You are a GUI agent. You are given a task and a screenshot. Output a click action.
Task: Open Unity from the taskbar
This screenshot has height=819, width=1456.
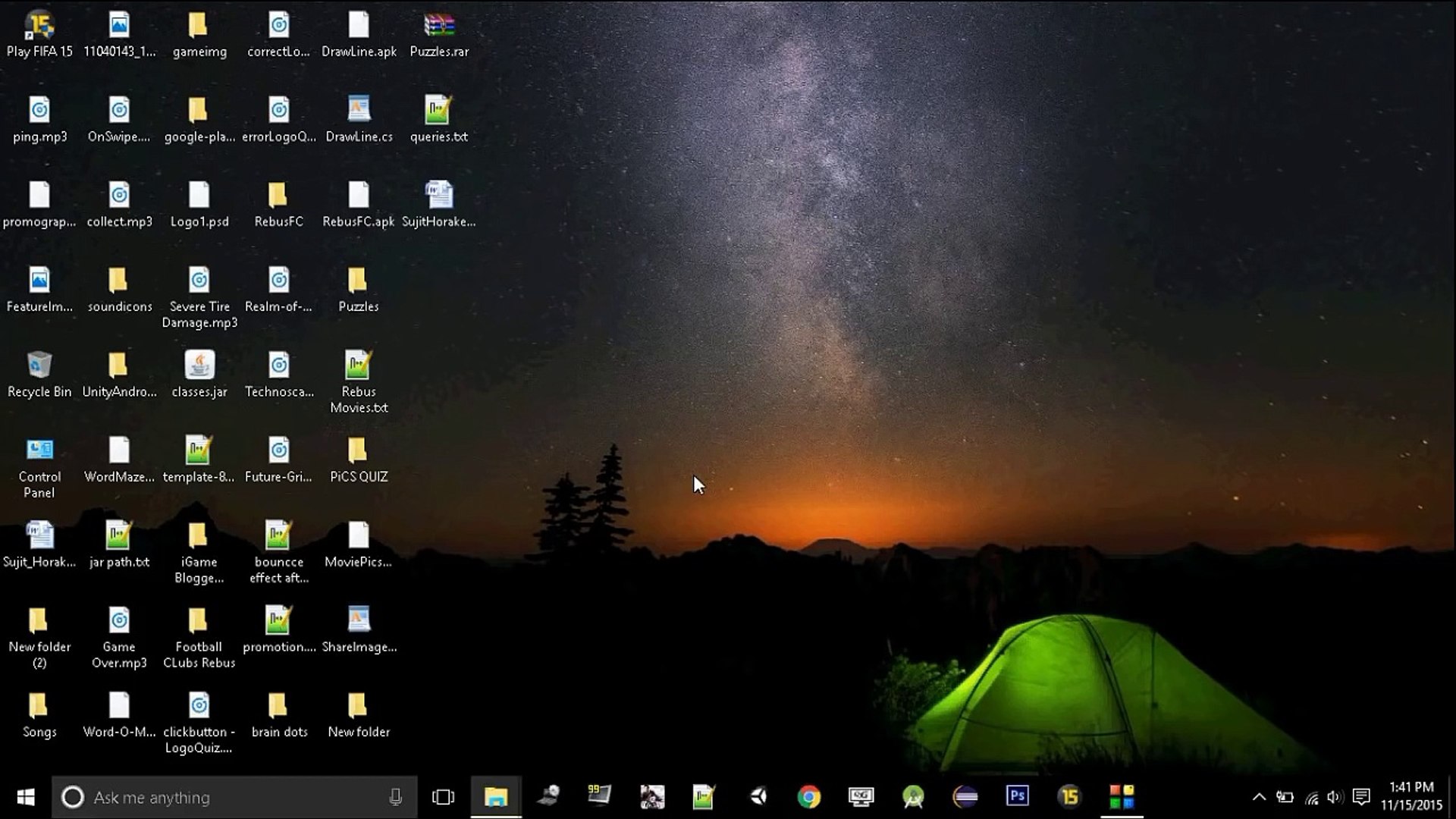[758, 796]
